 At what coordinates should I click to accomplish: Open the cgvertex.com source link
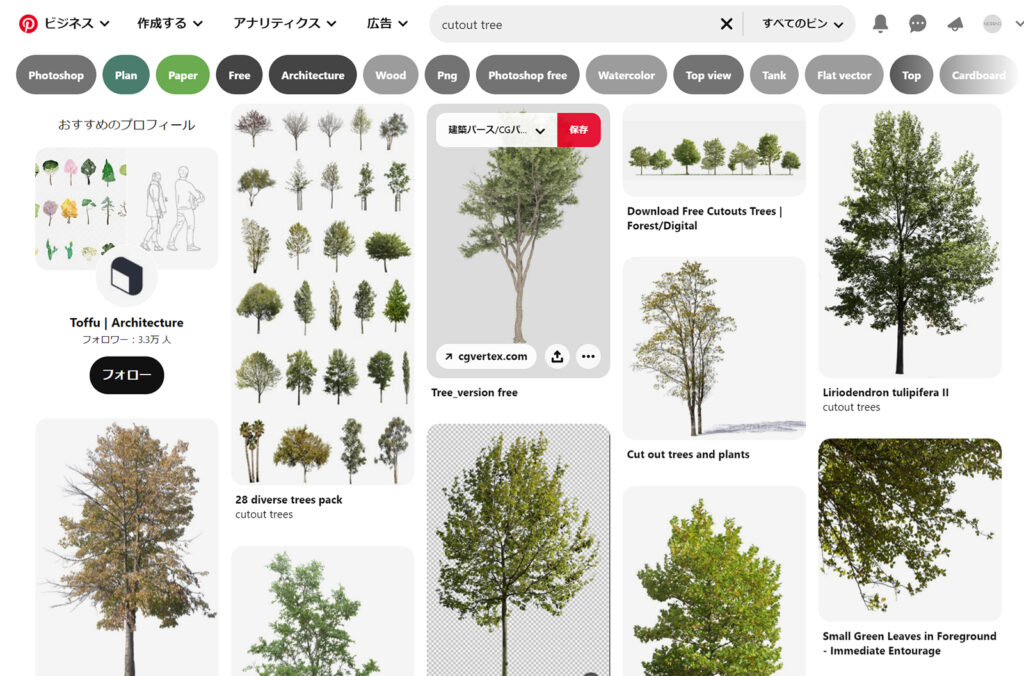coord(487,357)
